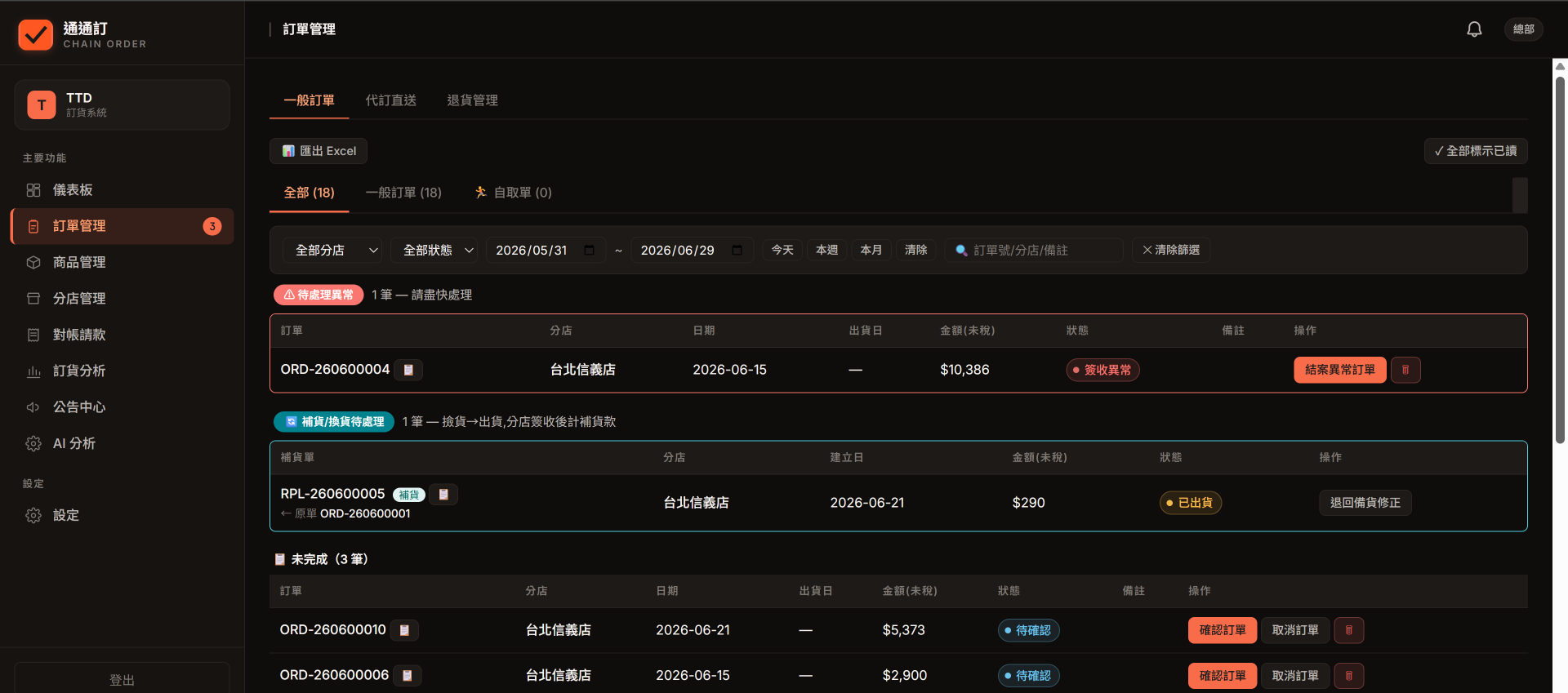Viewport: 1568px width, 693px height.
Task: Click the TTD orange avatar icon
Action: click(42, 104)
